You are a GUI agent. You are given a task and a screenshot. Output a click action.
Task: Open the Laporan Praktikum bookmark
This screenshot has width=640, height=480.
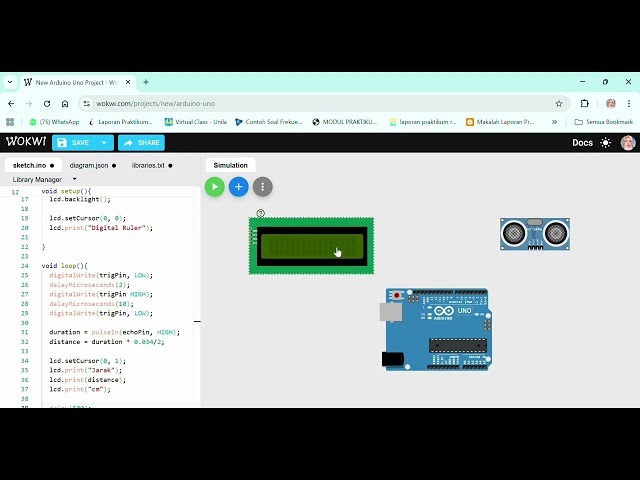(120, 122)
